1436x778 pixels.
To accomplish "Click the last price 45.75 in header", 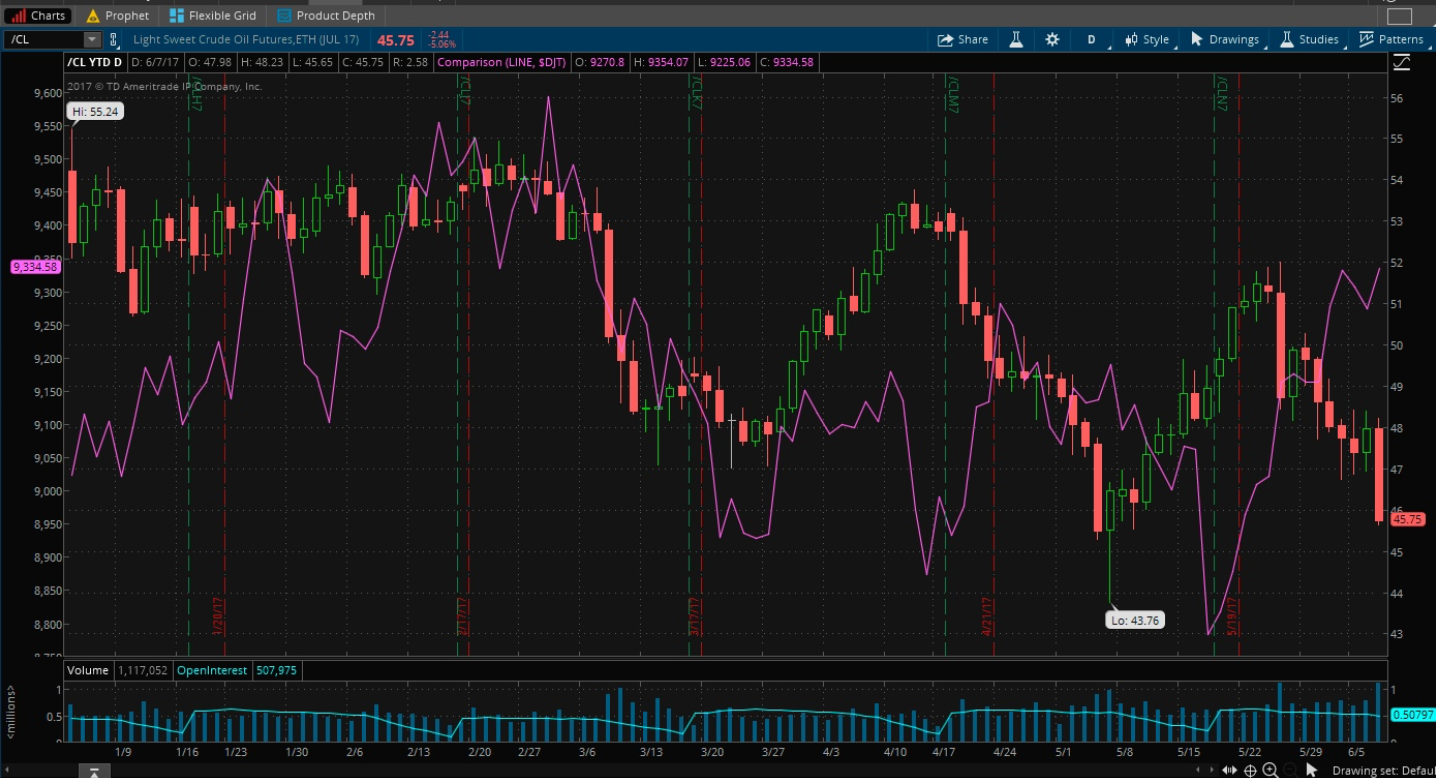I will click(x=395, y=40).
